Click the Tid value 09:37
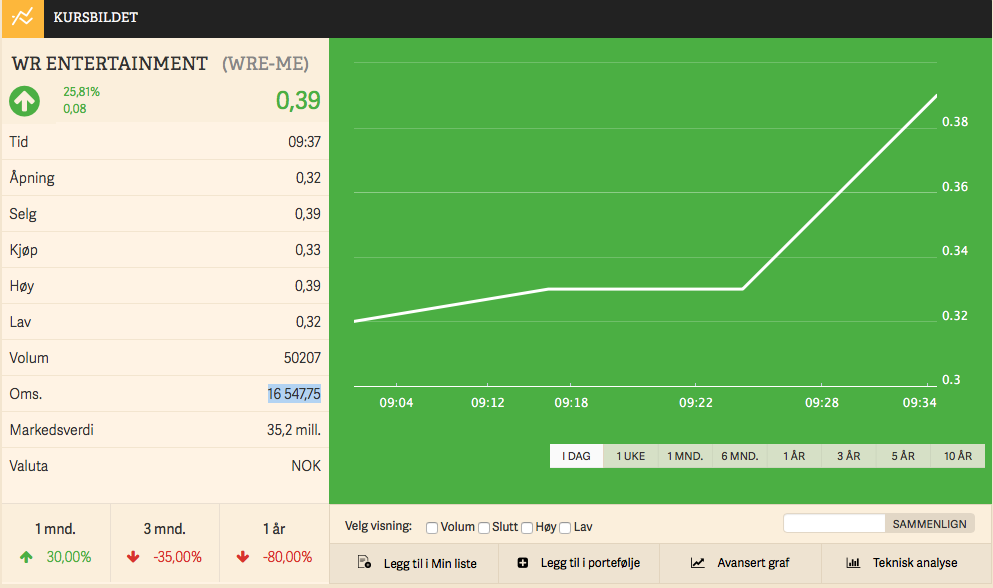The height and width of the screenshot is (588, 993). tap(305, 142)
